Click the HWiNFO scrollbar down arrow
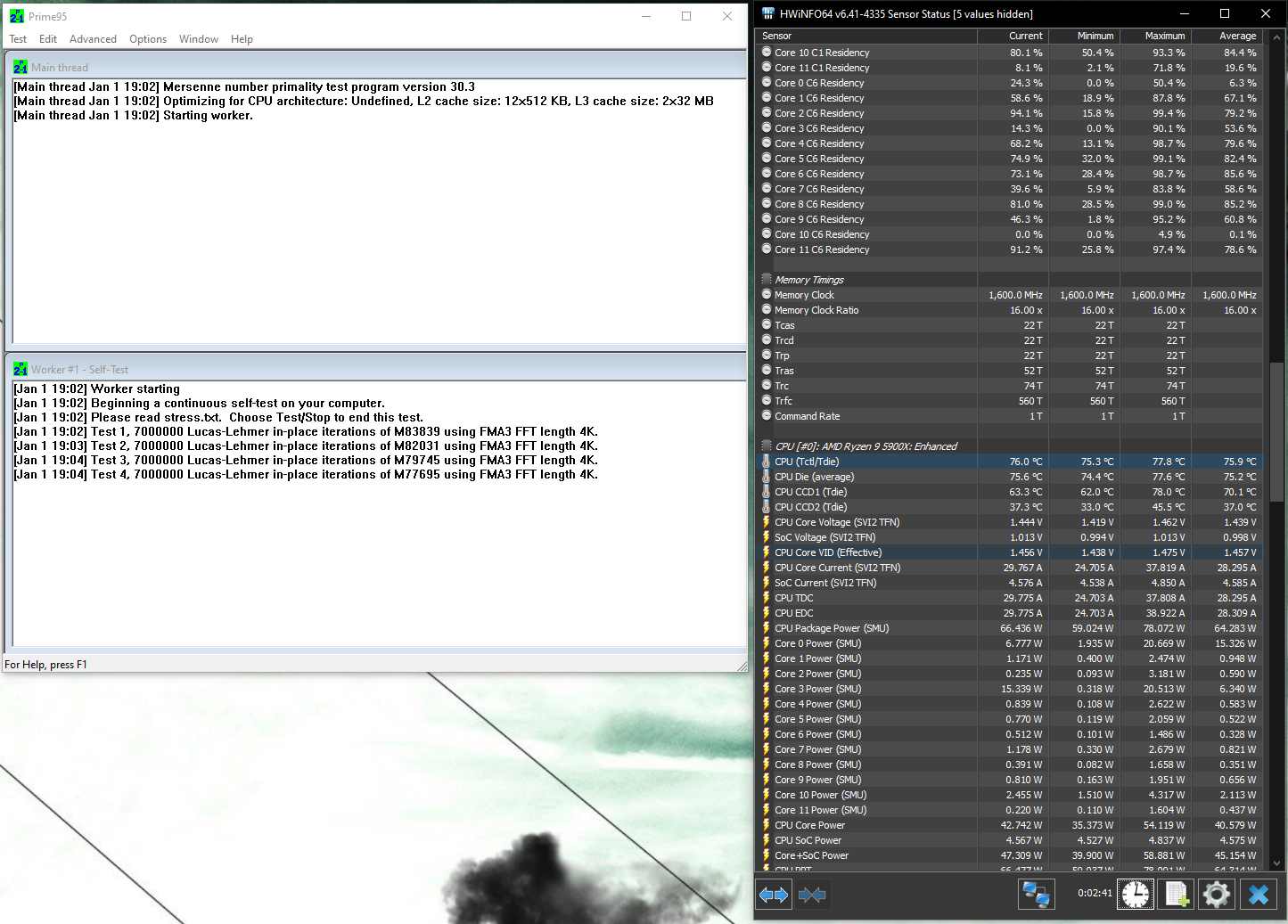The image size is (1288, 924). pos(1276,863)
